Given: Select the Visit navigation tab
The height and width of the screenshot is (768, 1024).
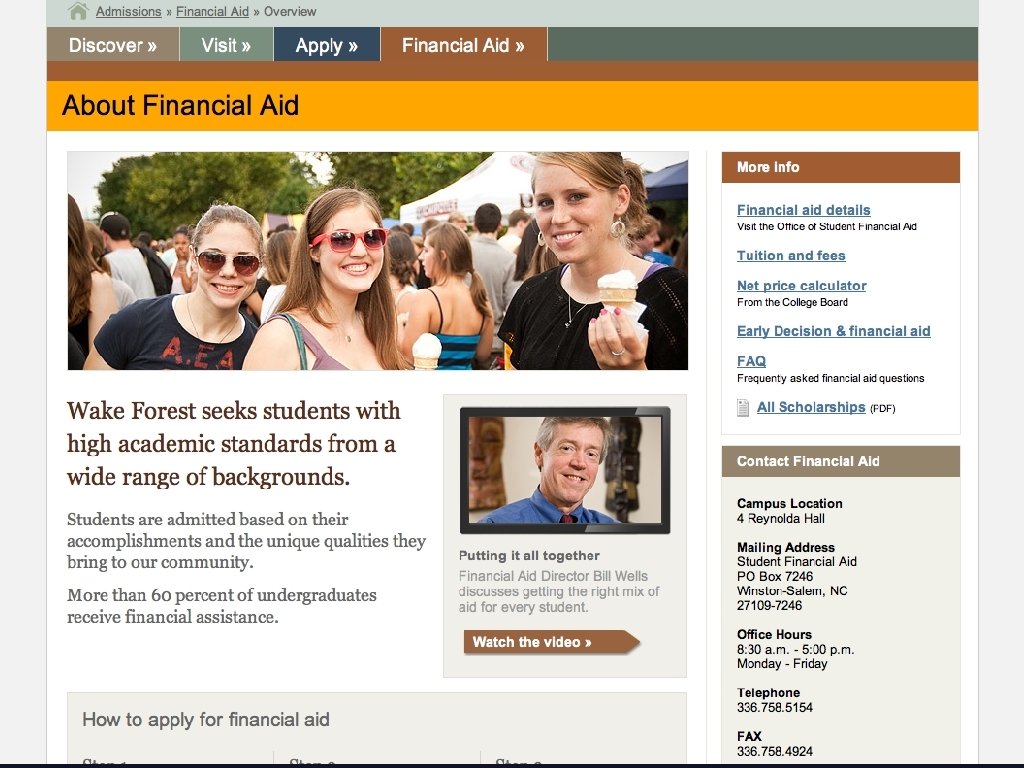Looking at the screenshot, I should (226, 44).
